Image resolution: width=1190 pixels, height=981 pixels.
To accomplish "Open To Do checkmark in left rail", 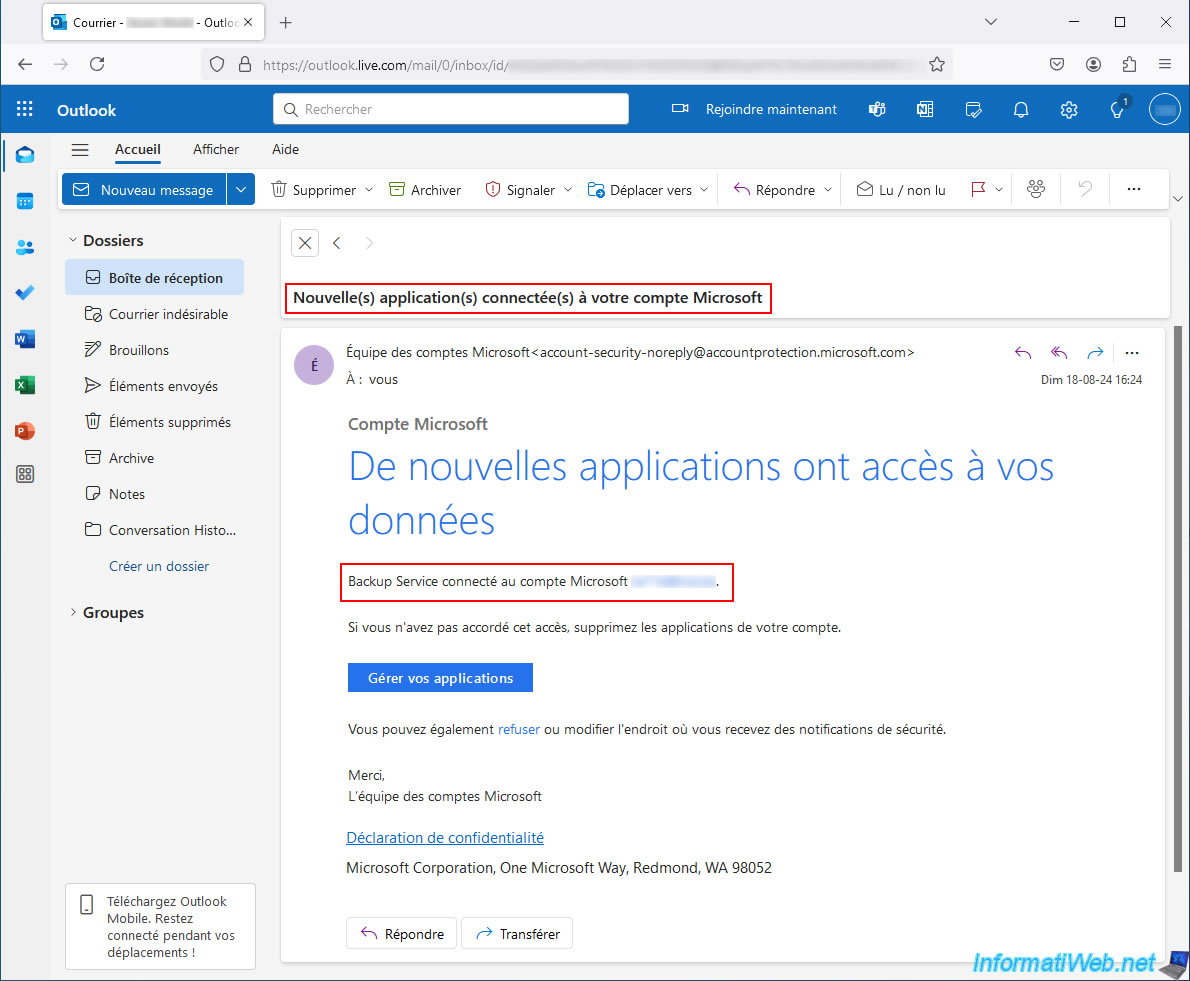I will 25,293.
